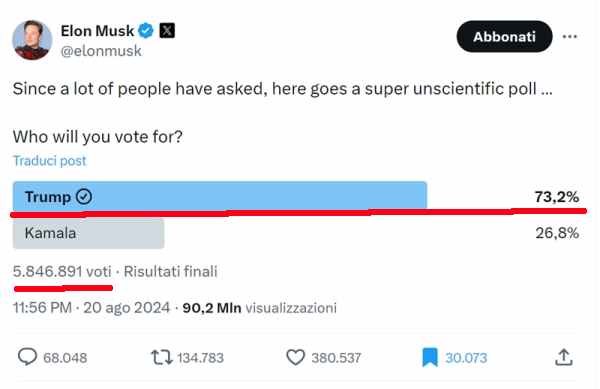
Task: Open Elon Musk's profile picture
Action: [32, 40]
